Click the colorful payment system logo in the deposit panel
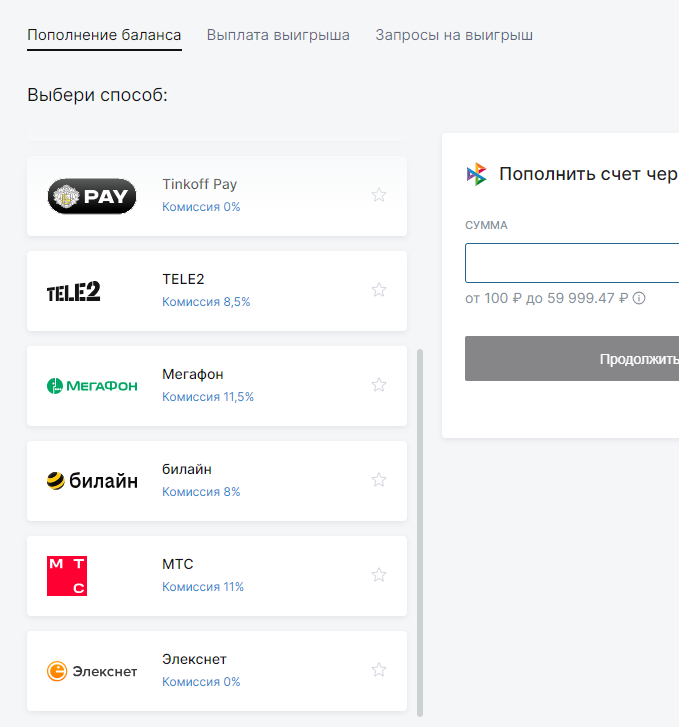This screenshot has height=727, width=679. [477, 174]
